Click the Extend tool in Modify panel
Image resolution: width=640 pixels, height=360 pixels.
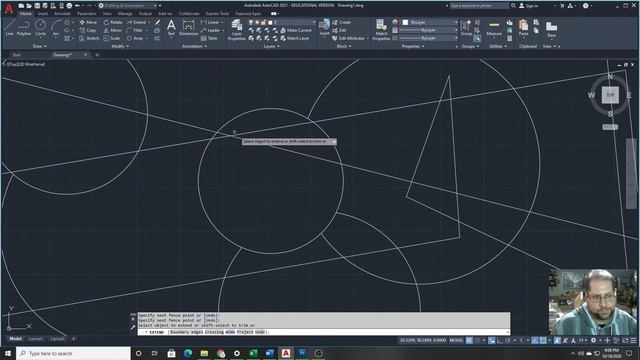coord(137,22)
